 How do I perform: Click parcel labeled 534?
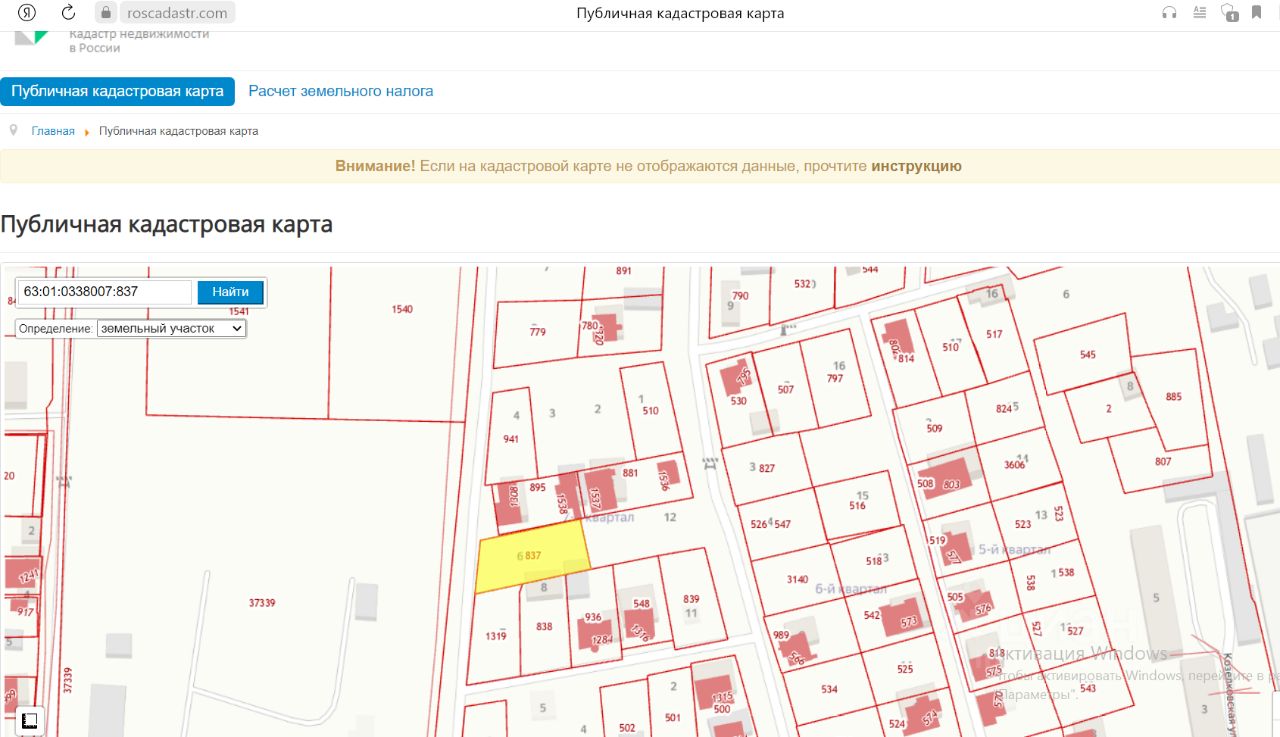(x=829, y=689)
